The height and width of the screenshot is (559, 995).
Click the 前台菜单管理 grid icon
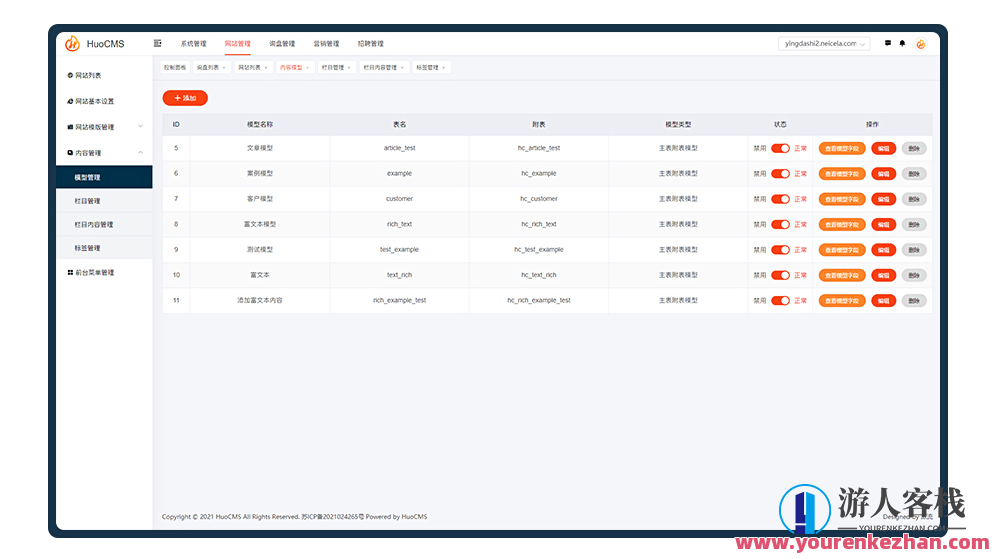[70, 273]
